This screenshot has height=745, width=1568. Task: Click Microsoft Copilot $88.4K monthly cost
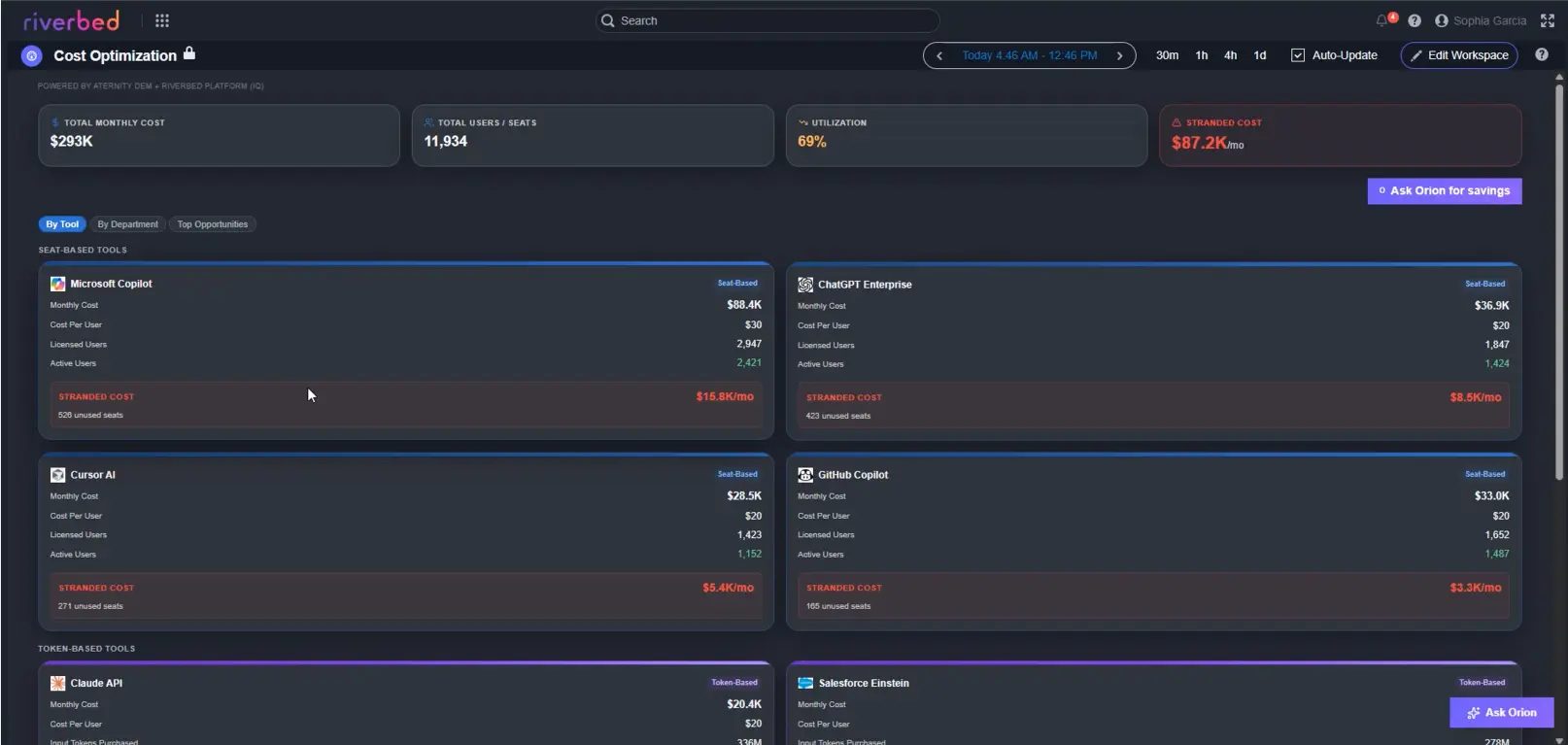pyautogui.click(x=744, y=305)
